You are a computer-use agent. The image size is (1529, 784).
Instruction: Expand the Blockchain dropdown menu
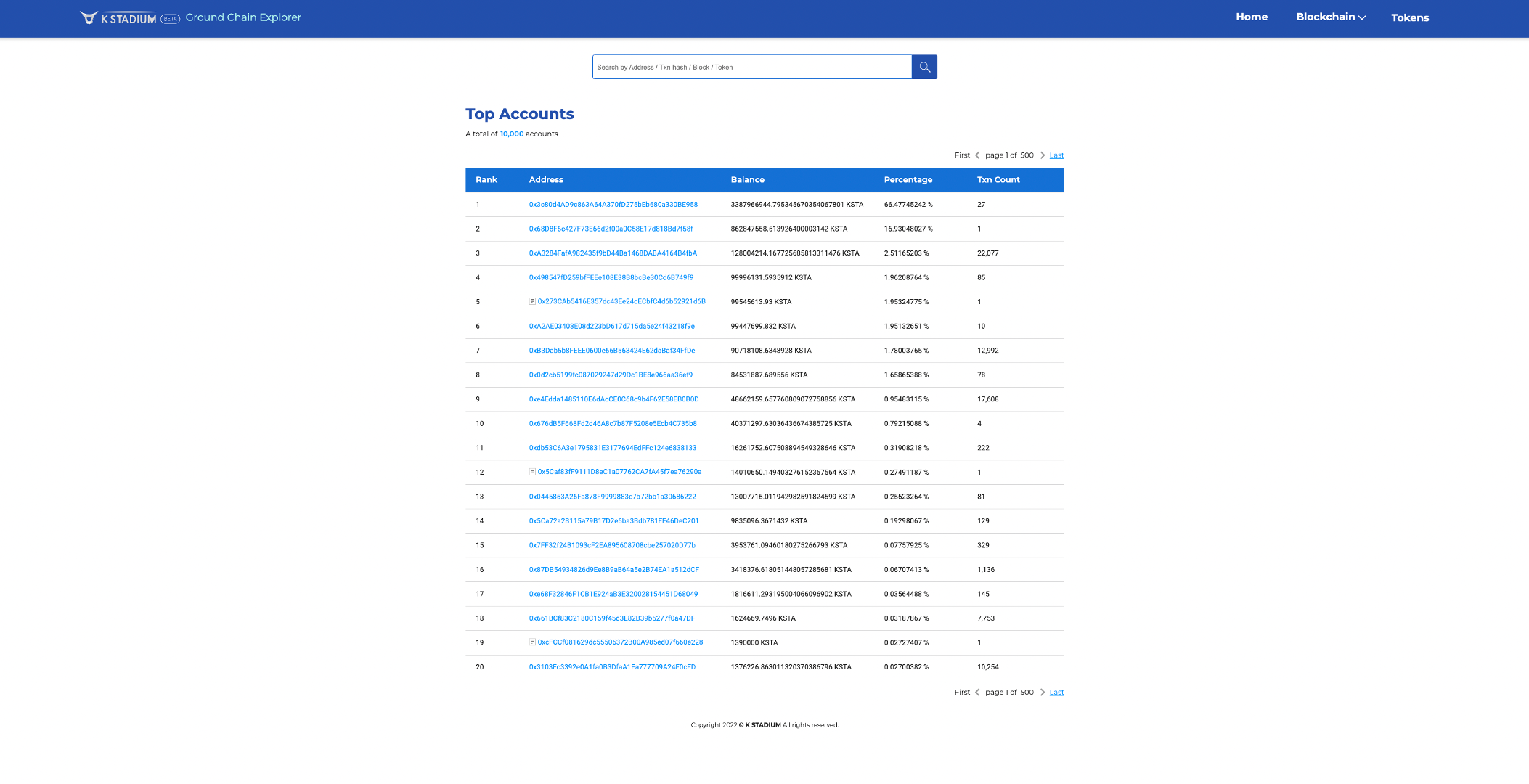tap(1330, 17)
